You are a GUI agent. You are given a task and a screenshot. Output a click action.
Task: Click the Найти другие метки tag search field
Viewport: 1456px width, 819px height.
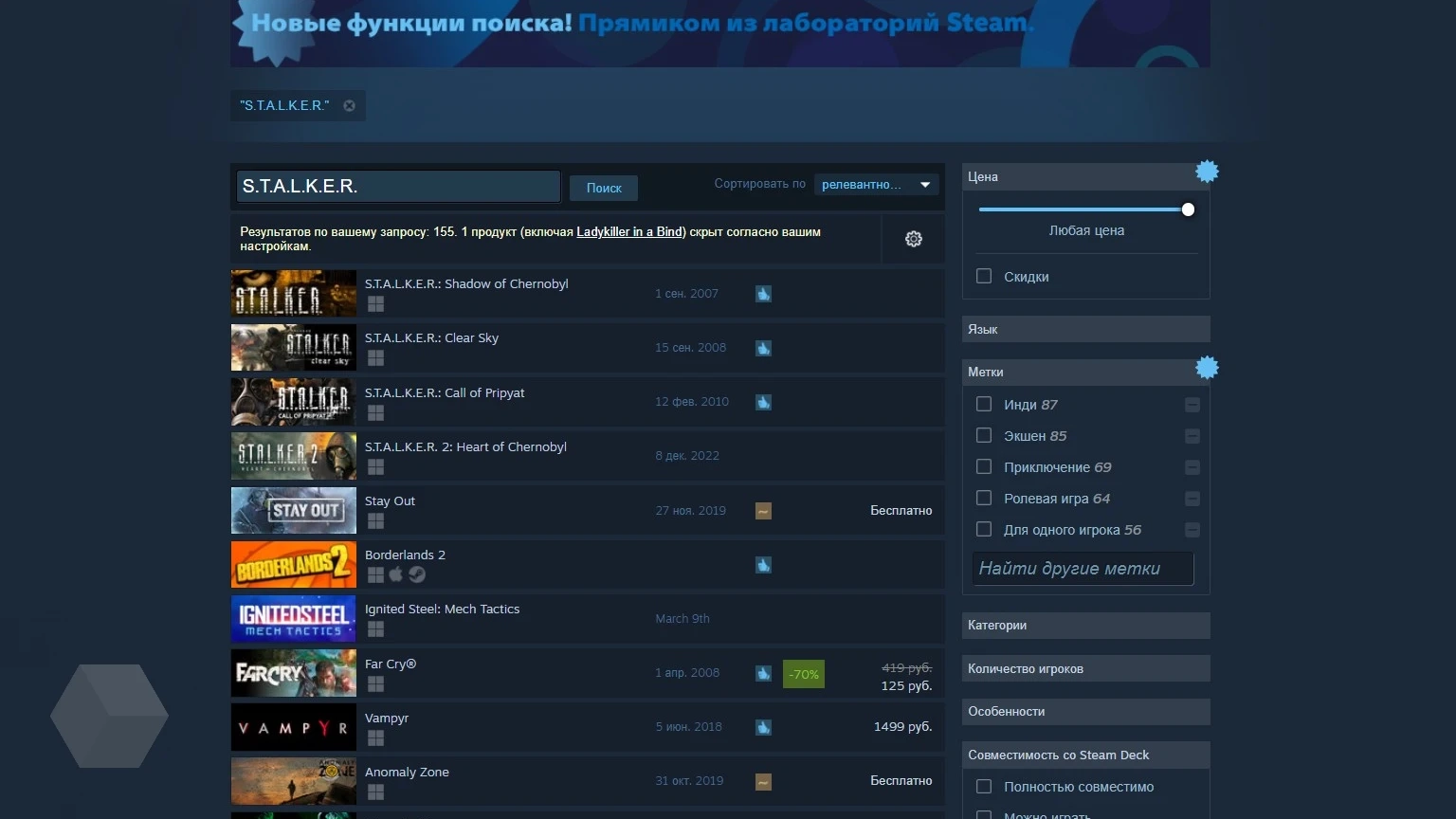coord(1083,569)
